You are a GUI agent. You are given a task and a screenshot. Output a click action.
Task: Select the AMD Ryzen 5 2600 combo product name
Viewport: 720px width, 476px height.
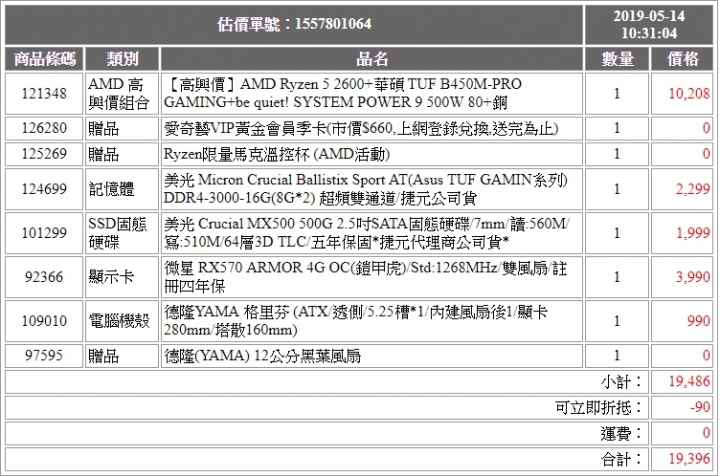point(343,93)
